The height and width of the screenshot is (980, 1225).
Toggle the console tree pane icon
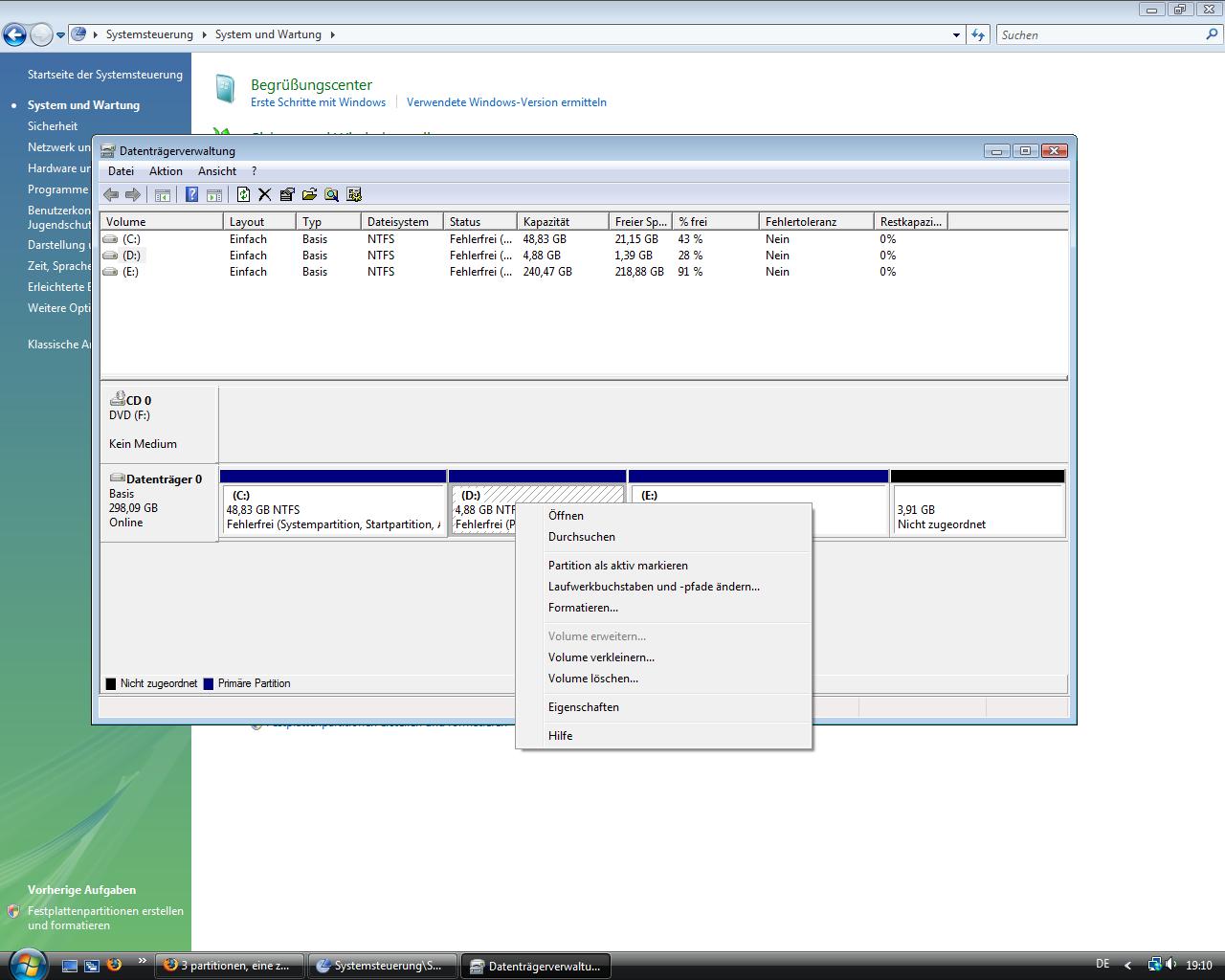pyautogui.click(x=163, y=194)
